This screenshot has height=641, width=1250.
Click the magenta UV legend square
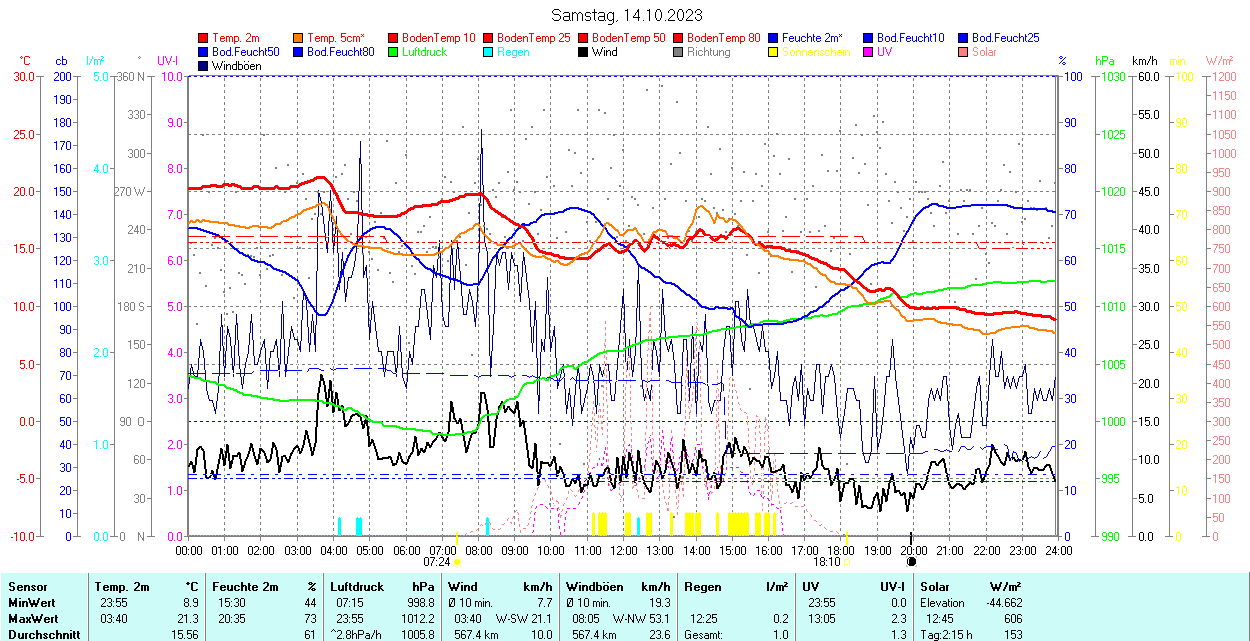(868, 52)
